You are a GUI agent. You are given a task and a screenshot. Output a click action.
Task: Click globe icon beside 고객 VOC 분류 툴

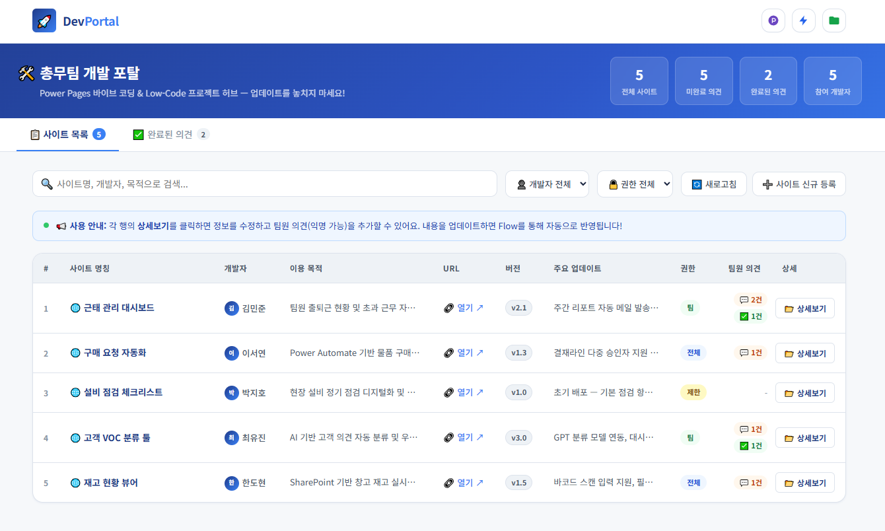point(75,437)
